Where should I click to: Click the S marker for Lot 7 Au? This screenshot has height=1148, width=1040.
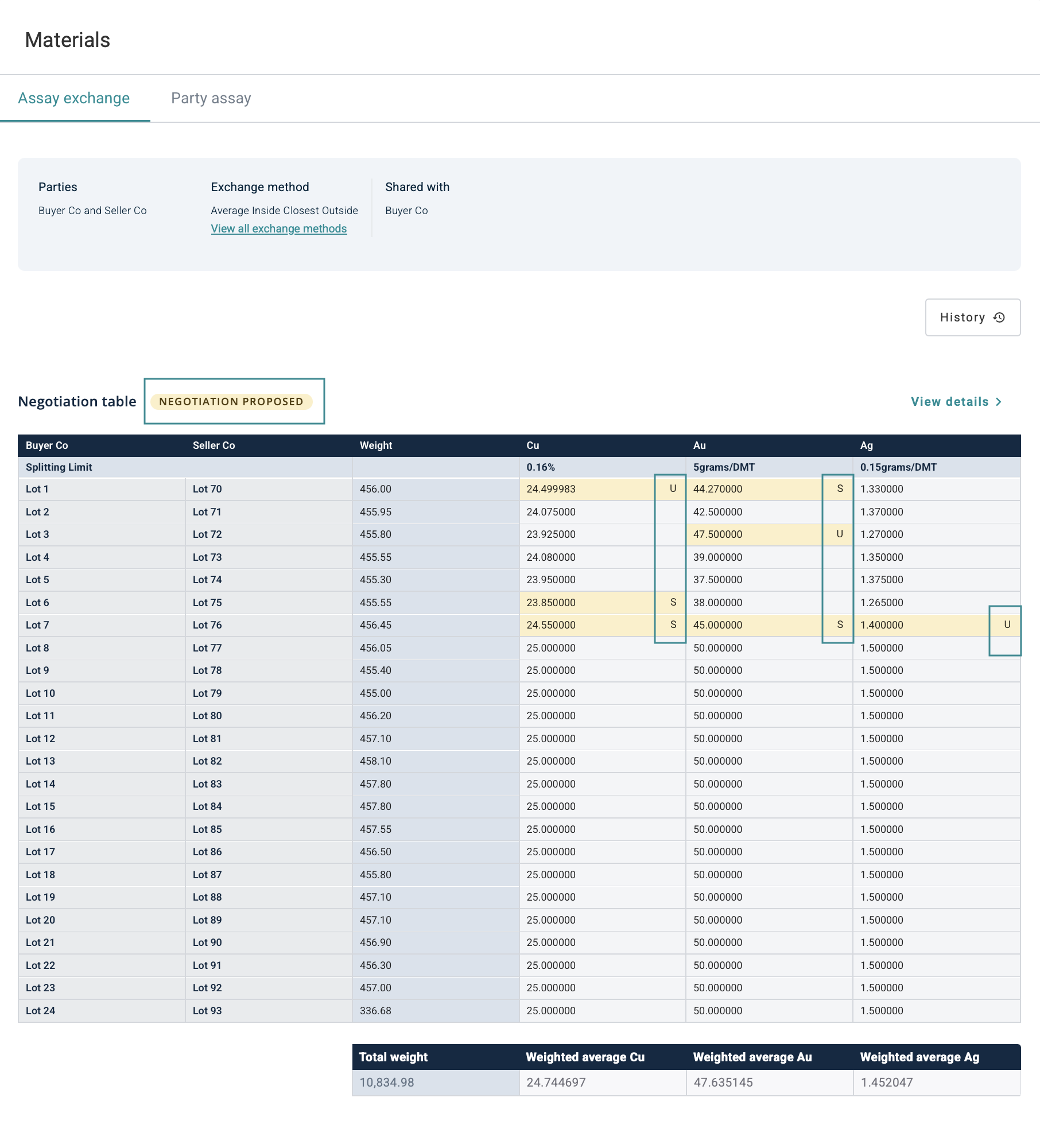(840, 625)
